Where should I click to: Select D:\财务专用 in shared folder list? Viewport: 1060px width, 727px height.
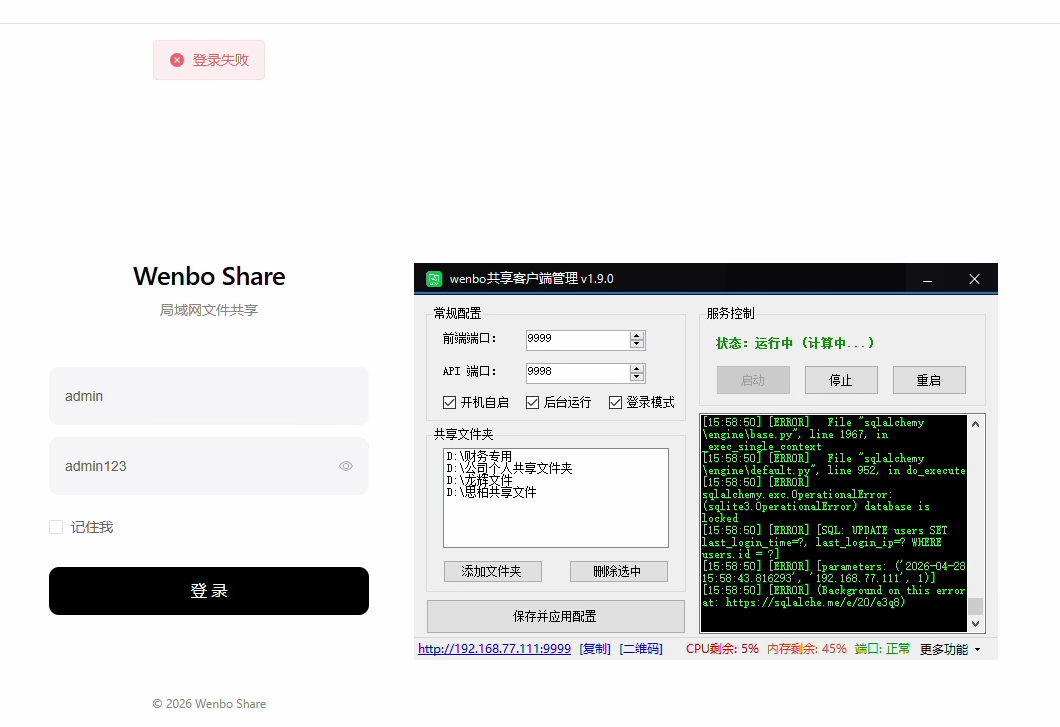(479, 457)
